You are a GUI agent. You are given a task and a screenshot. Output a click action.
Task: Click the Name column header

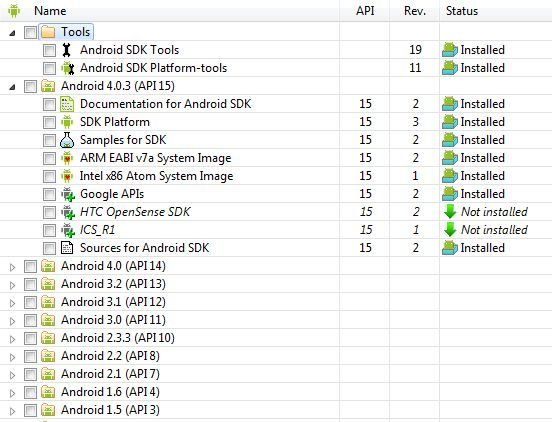[x=50, y=11]
